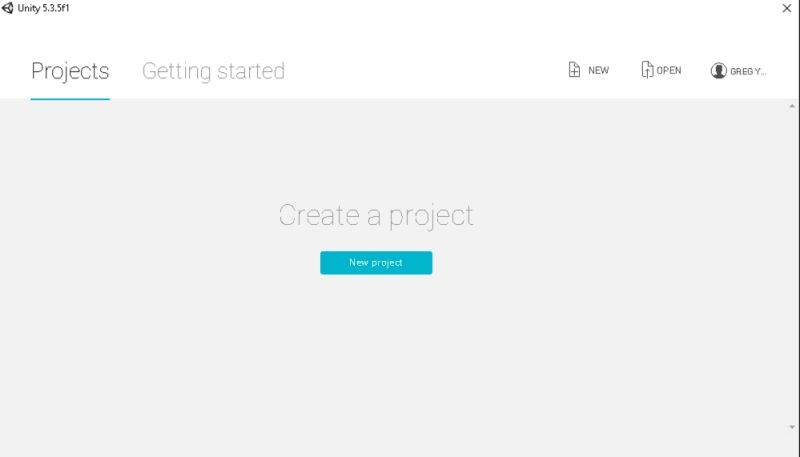
Task: Switch to the Getting started tab
Action: pos(213,71)
